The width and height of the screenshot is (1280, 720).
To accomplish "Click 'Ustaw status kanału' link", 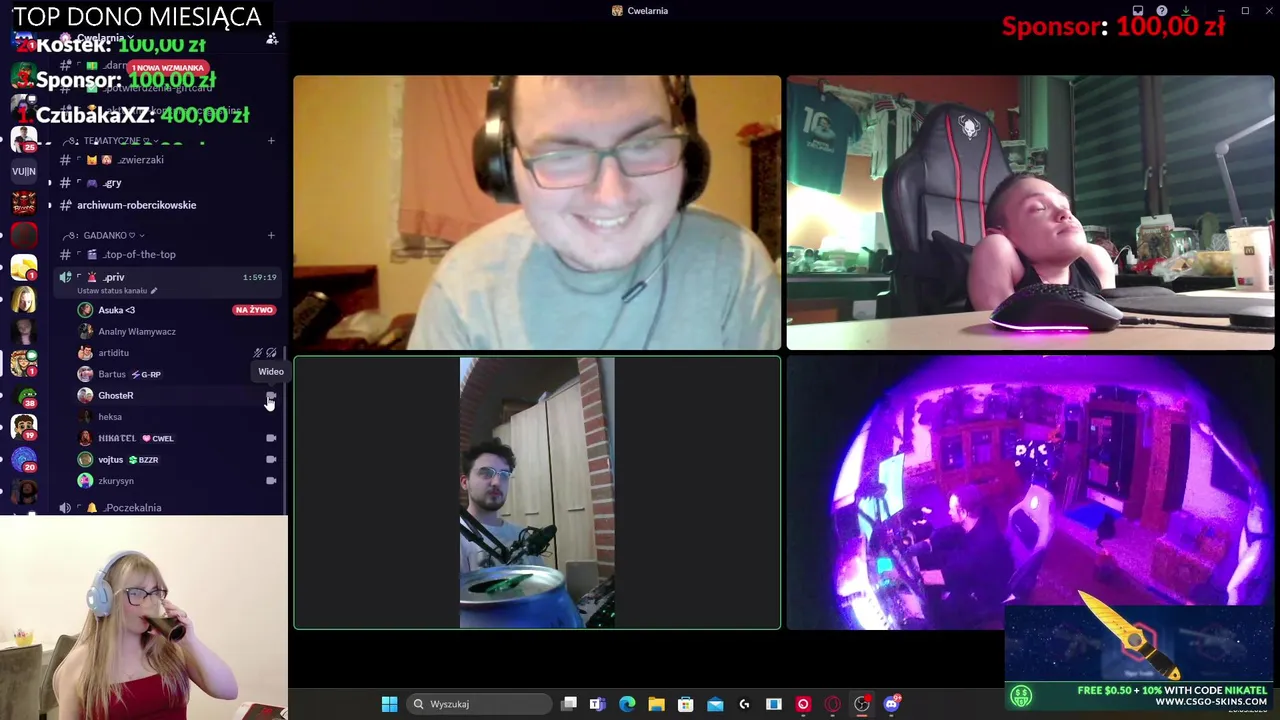I will (x=112, y=291).
